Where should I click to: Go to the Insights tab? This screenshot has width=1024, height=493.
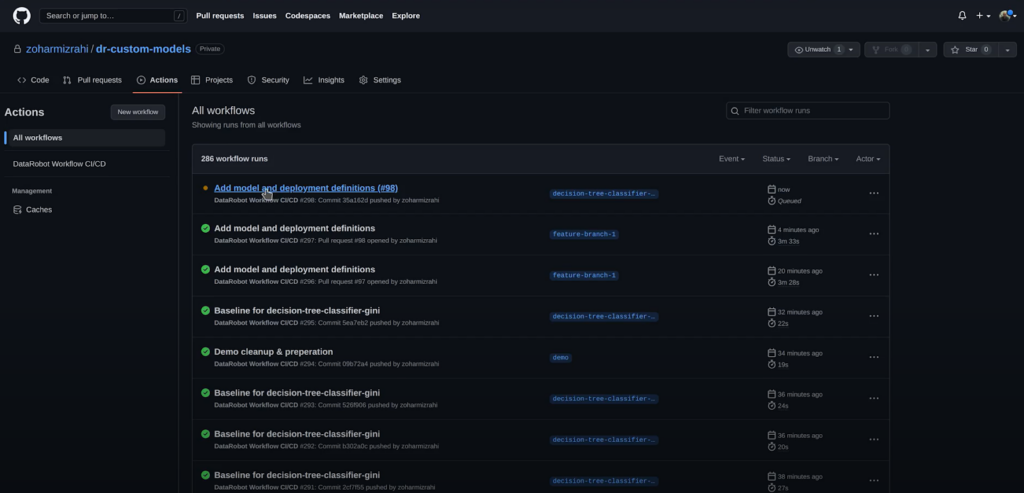pos(324,80)
